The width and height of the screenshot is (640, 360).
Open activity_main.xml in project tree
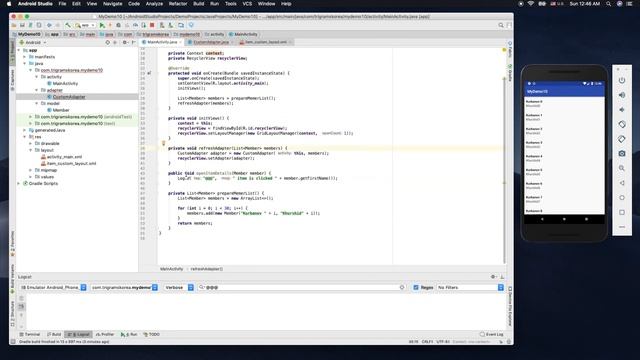pyautogui.click(x=64, y=157)
